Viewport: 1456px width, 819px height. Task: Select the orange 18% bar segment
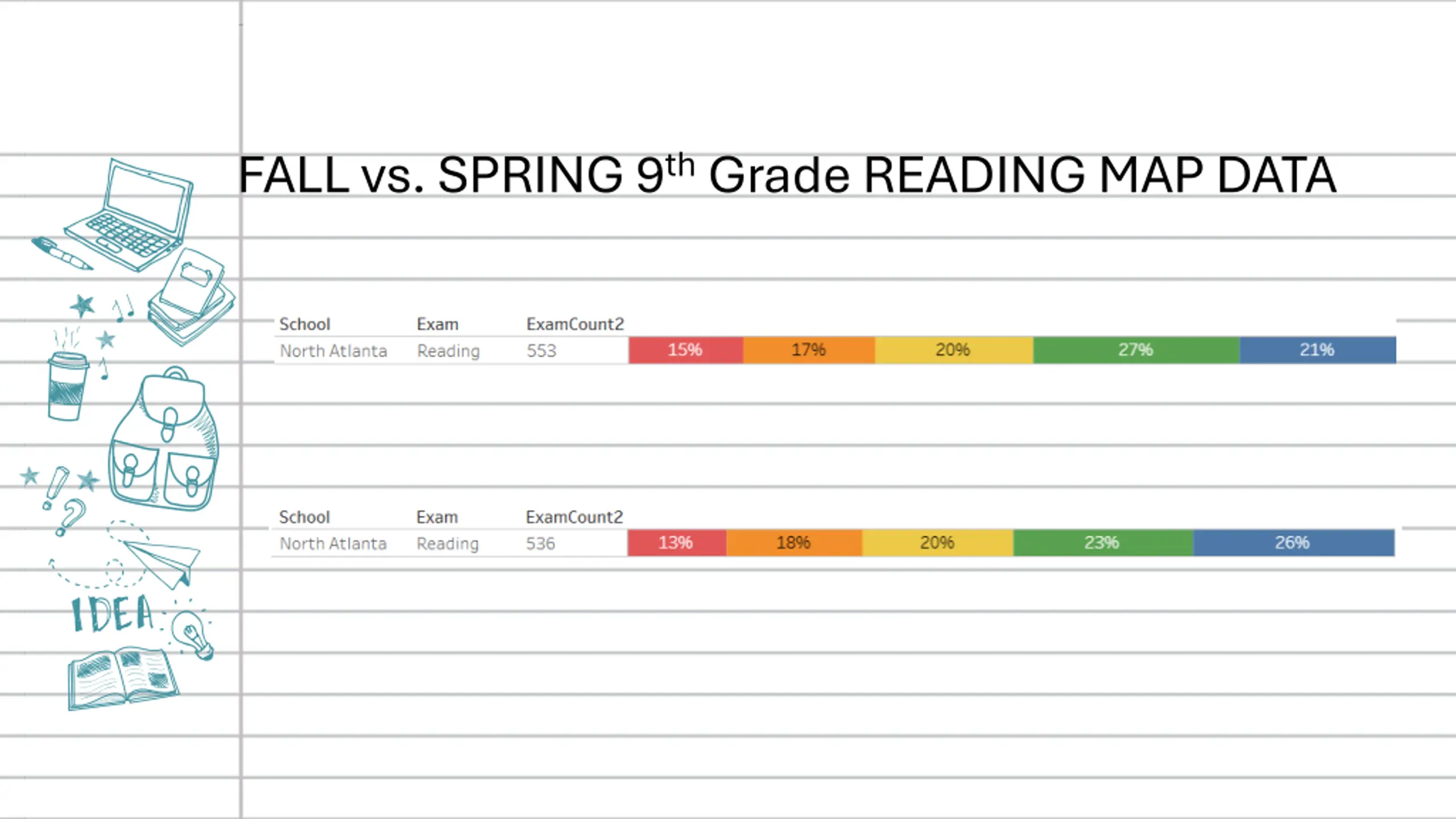click(x=794, y=543)
